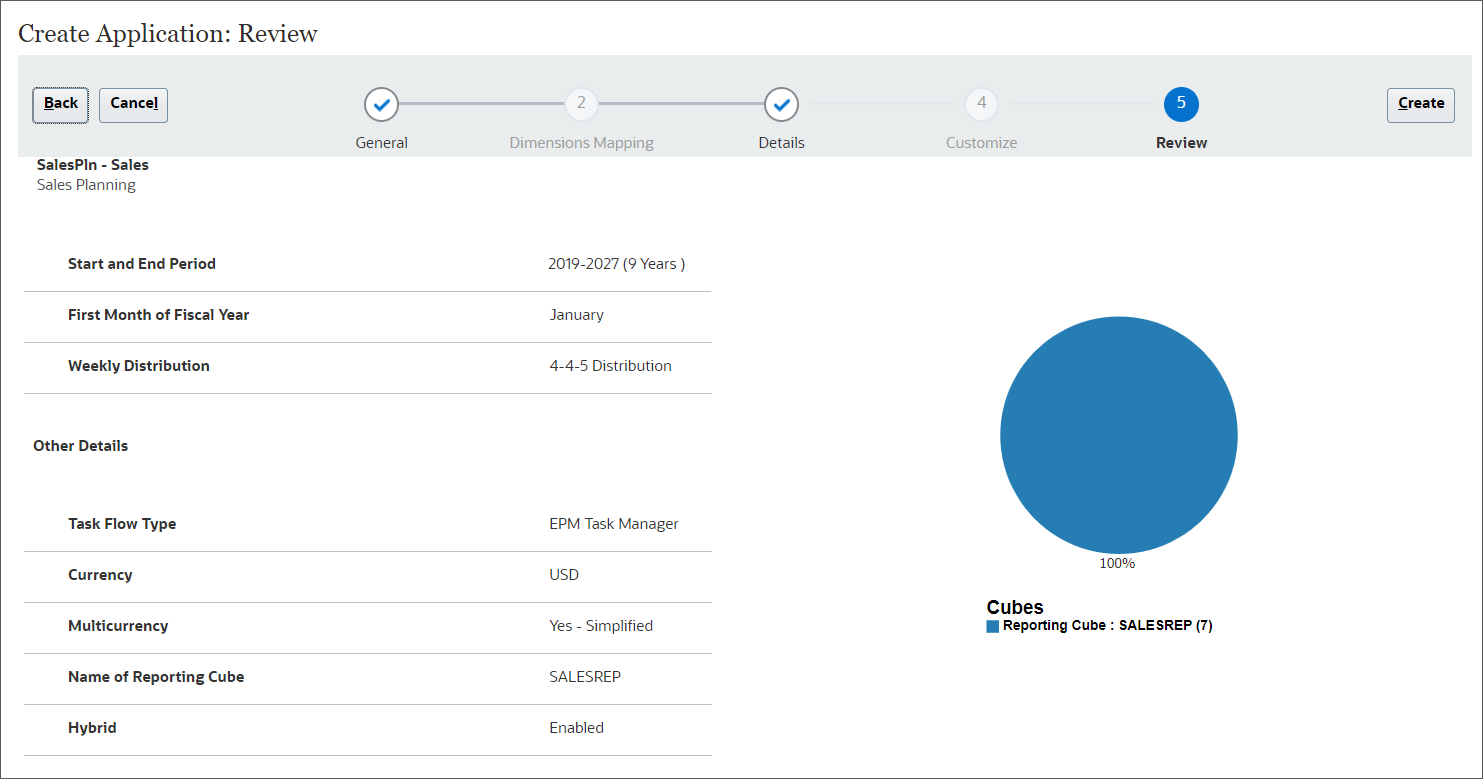Open the Dimensions Mapping step circle numbered 2
Image resolution: width=1483 pixels, height=779 pixels.
[x=581, y=104]
